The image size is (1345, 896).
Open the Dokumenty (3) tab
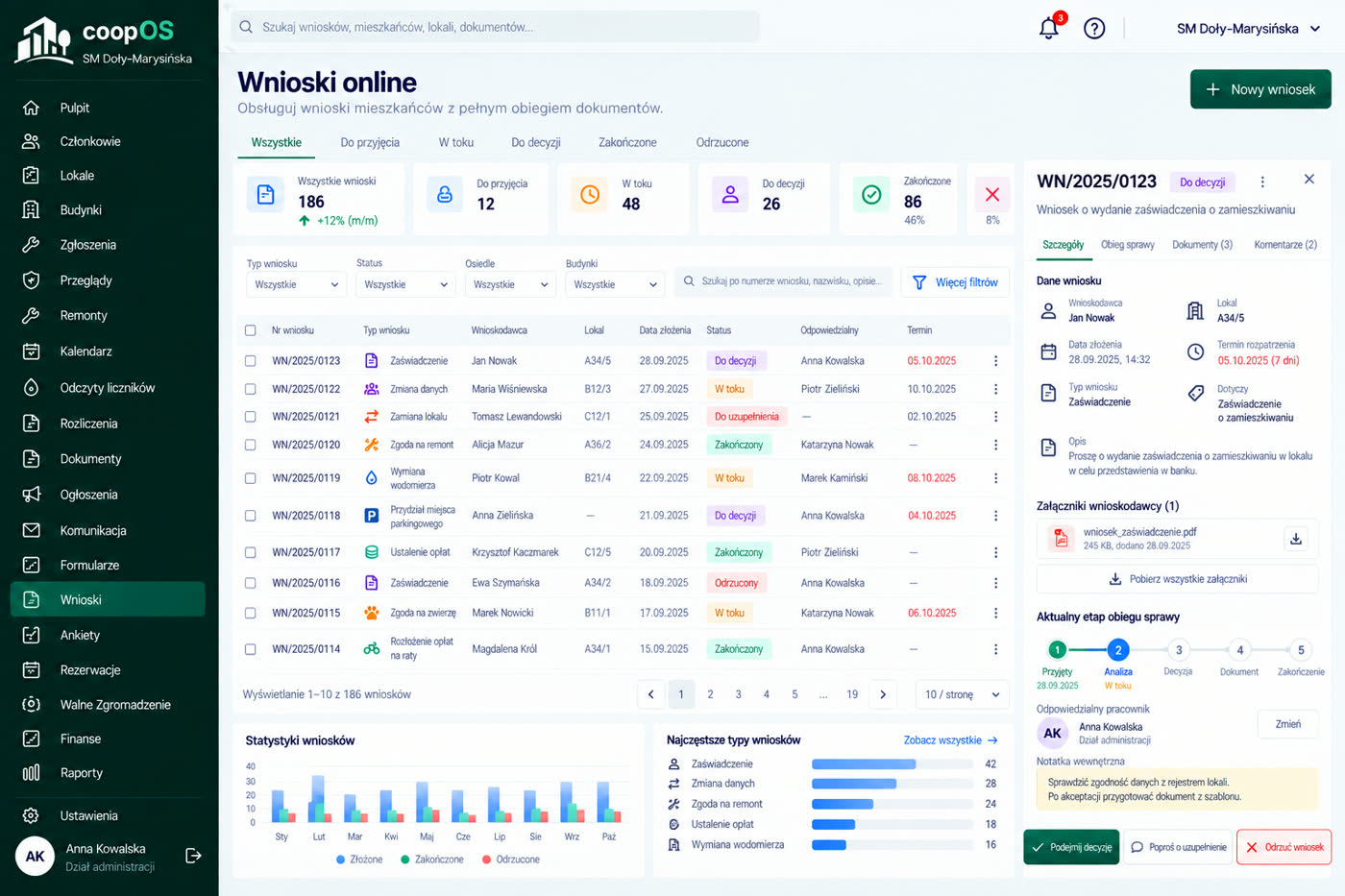tap(1203, 245)
